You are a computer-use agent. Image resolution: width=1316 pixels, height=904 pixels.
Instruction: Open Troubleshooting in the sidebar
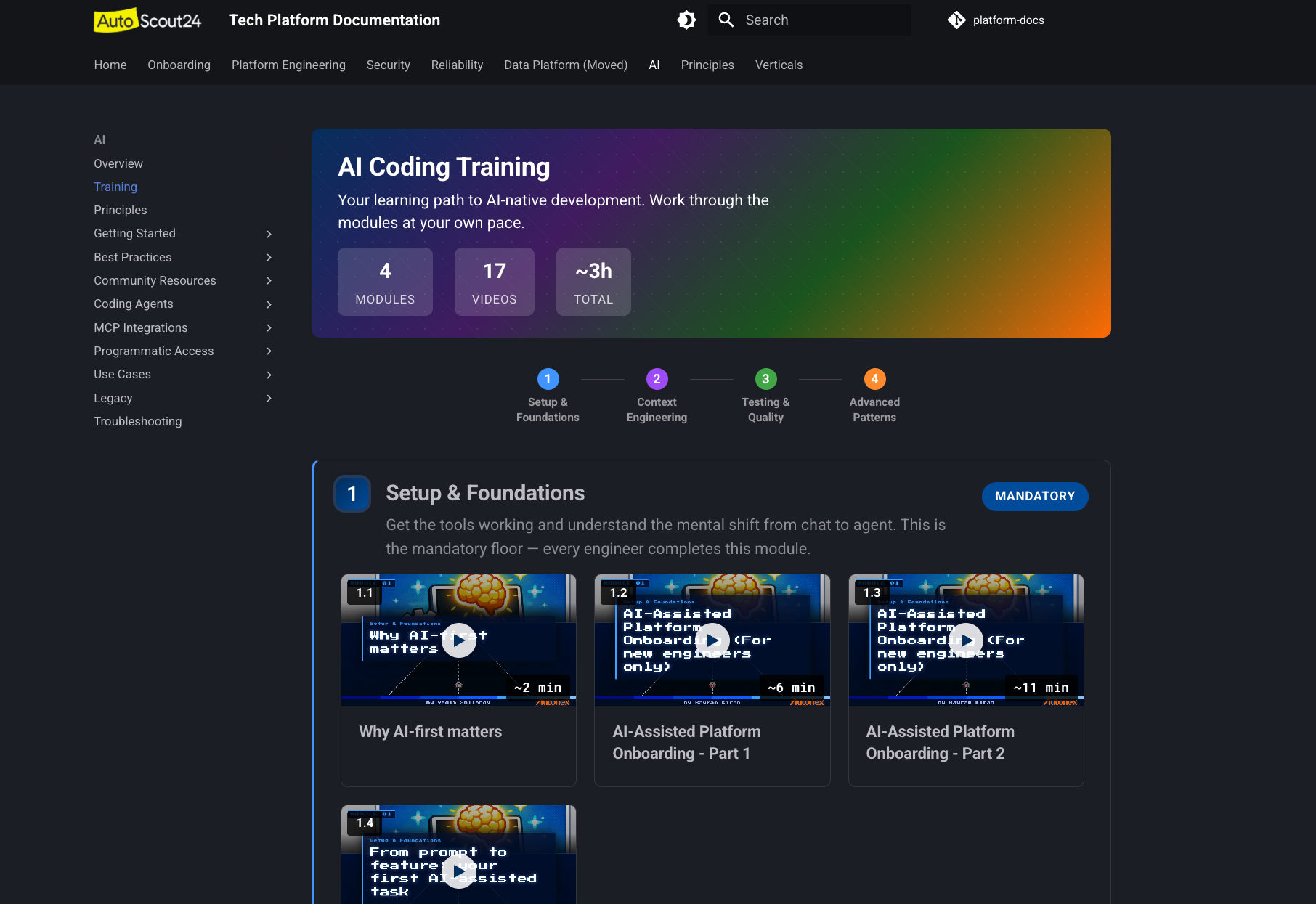click(138, 421)
